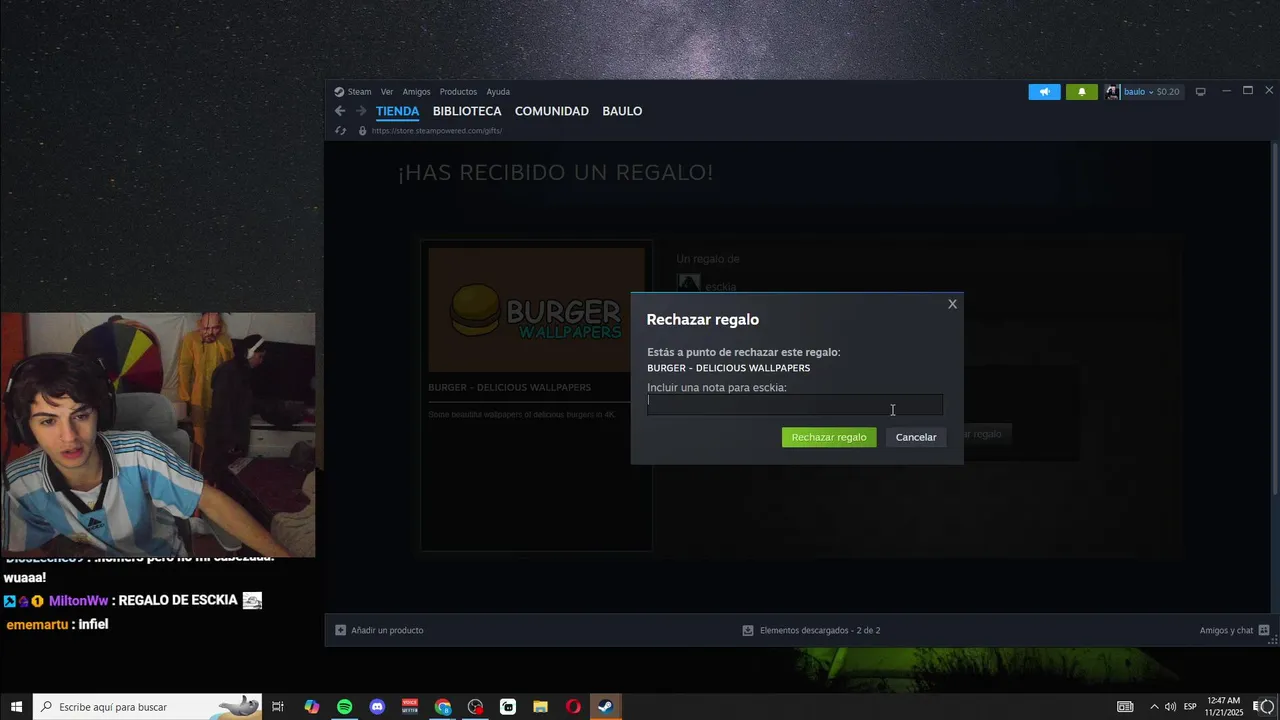This screenshot has height=720, width=1280.
Task: Open Discord from the taskbar
Action: pyautogui.click(x=377, y=707)
